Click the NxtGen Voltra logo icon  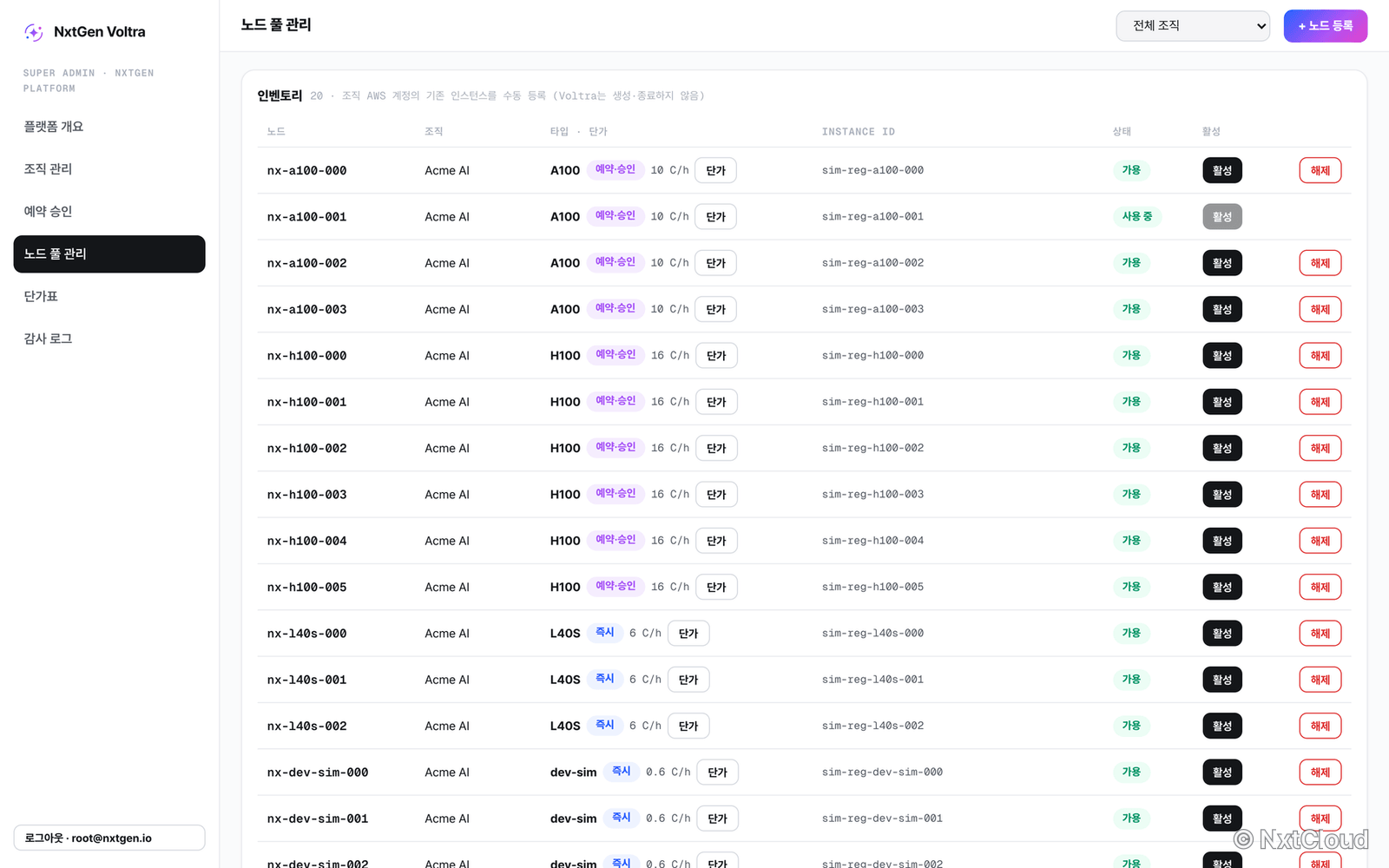34,32
